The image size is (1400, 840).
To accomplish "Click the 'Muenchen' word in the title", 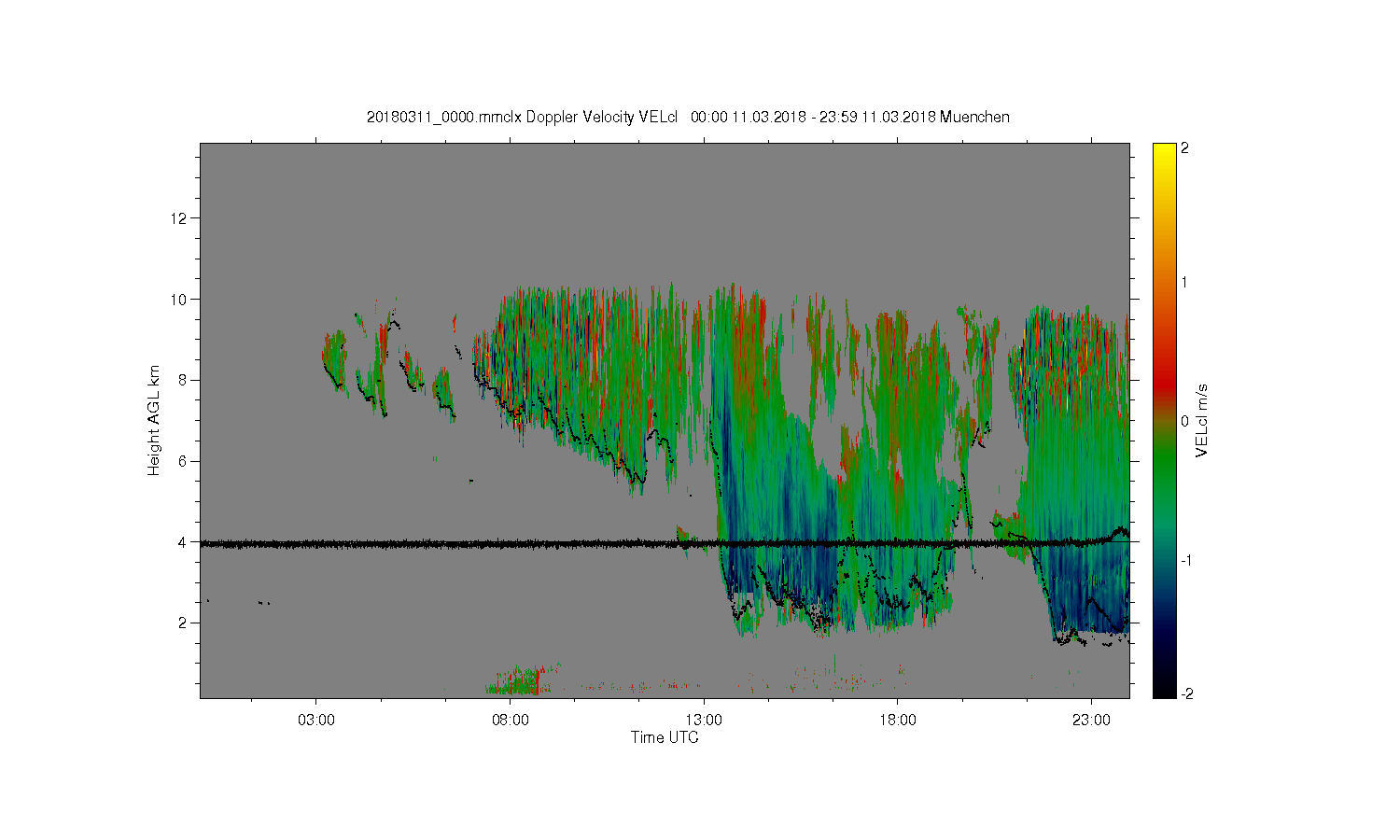I will point(974,117).
